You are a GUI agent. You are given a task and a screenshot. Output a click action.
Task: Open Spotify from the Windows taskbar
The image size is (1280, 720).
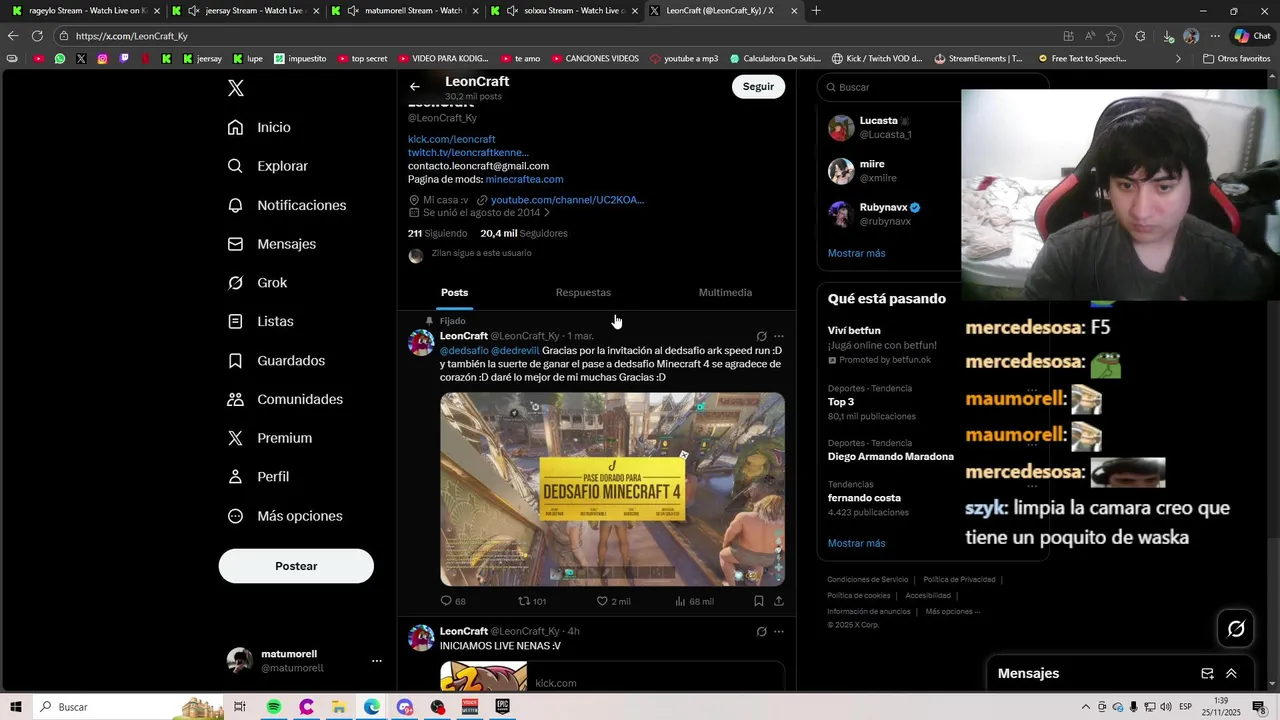pos(274,707)
